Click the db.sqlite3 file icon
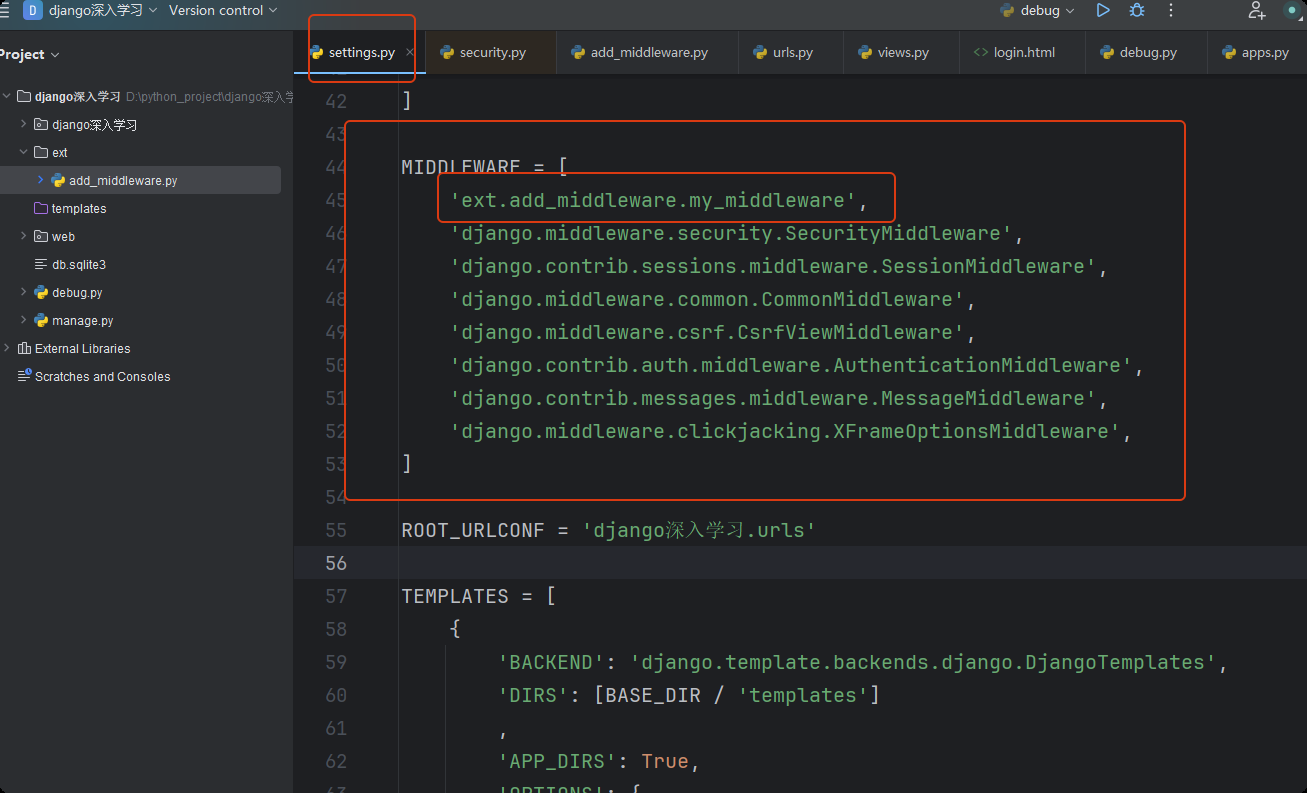Viewport: 1307px width, 793px height. tap(41, 265)
